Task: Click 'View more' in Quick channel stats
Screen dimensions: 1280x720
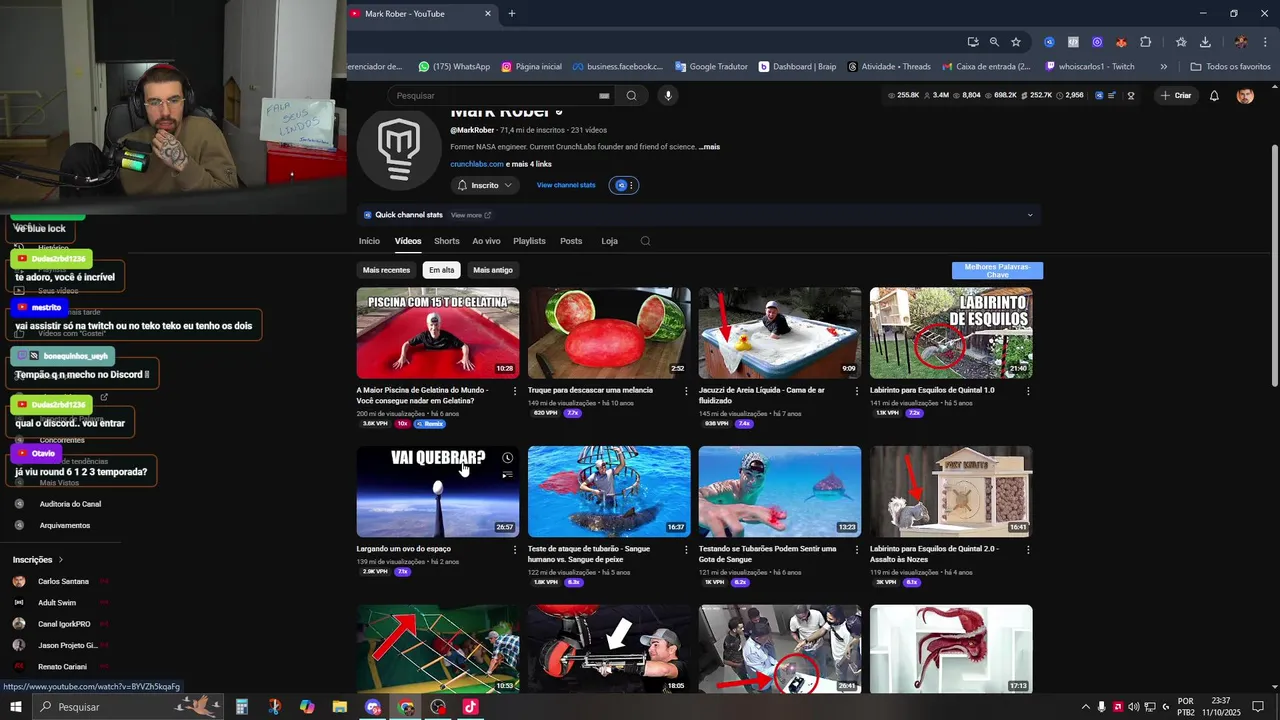Action: click(470, 215)
